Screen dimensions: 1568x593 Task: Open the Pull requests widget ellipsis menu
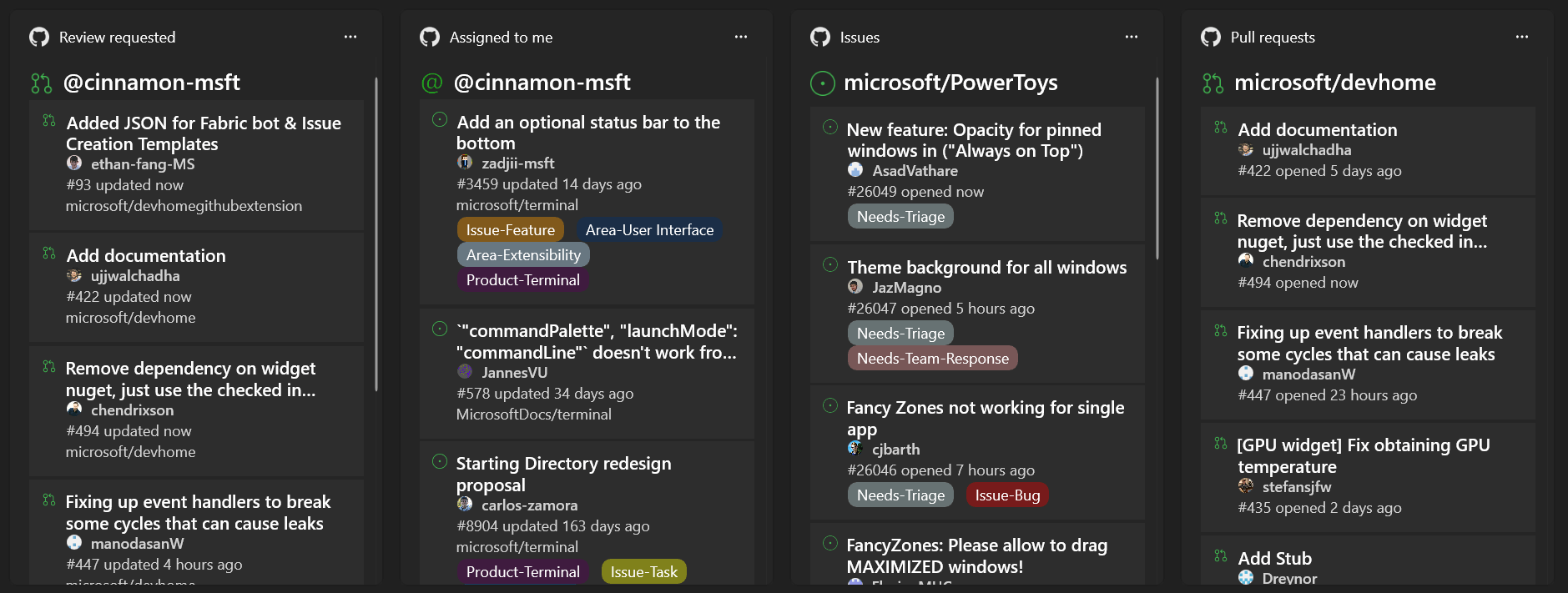pyautogui.click(x=1522, y=37)
